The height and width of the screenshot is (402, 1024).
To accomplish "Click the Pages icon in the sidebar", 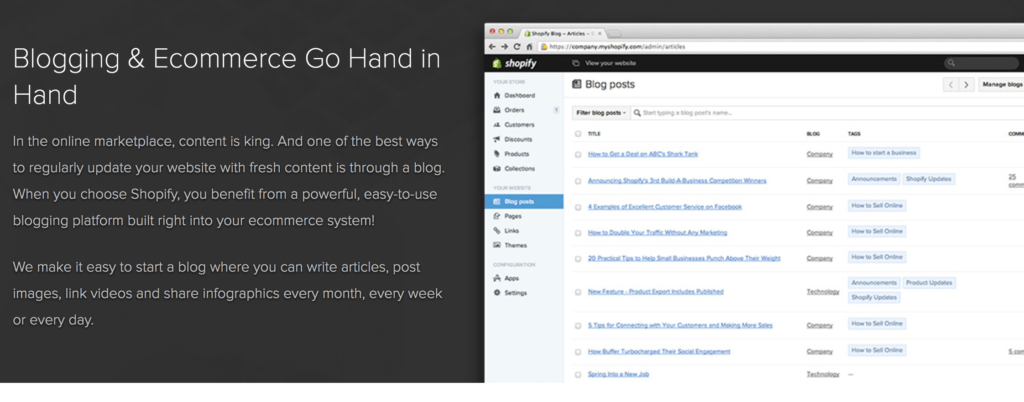I will [497, 216].
